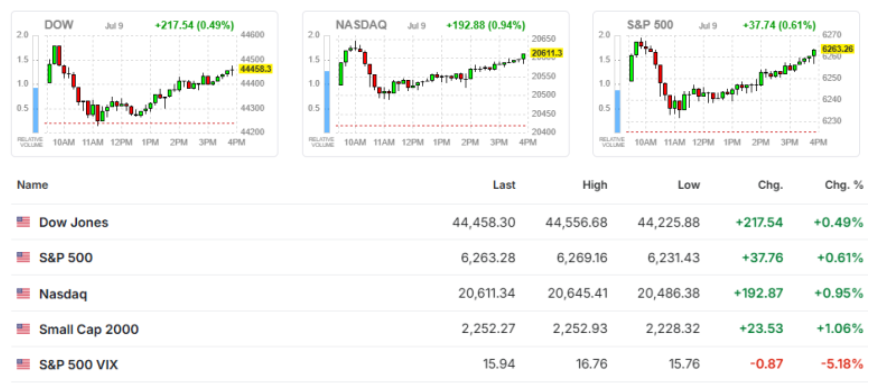
Task: Click the +217.54 (0.49%) change above DOW chart
Action: pyautogui.click(x=194, y=26)
